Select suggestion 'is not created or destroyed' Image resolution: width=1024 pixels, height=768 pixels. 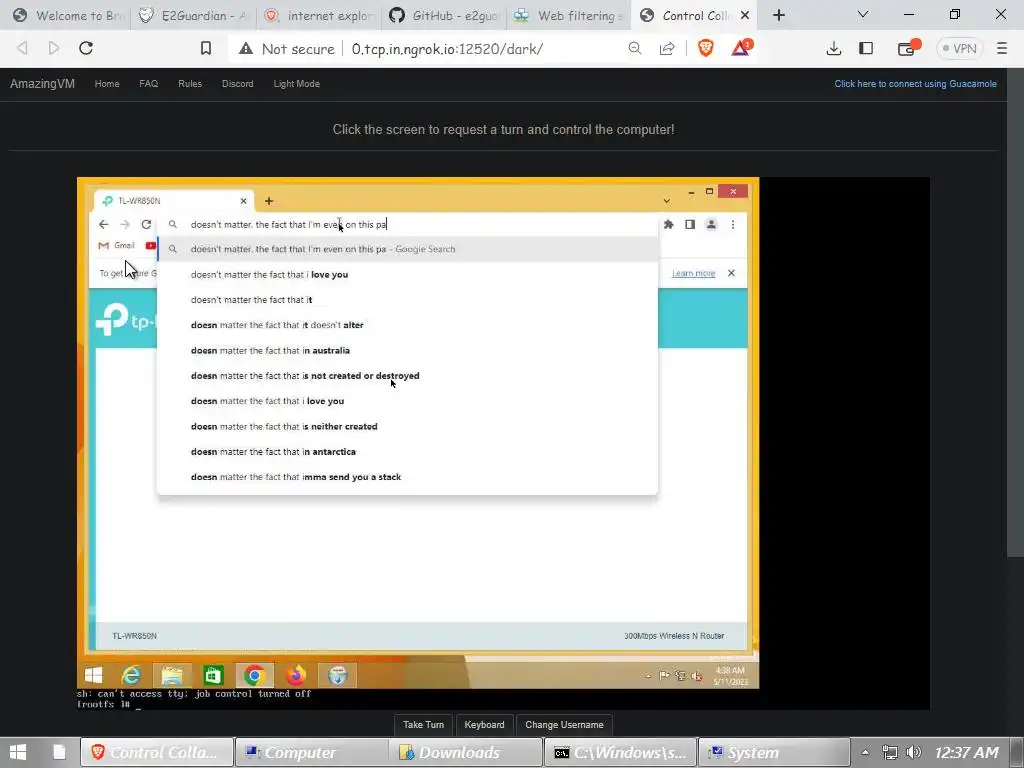(x=408, y=376)
